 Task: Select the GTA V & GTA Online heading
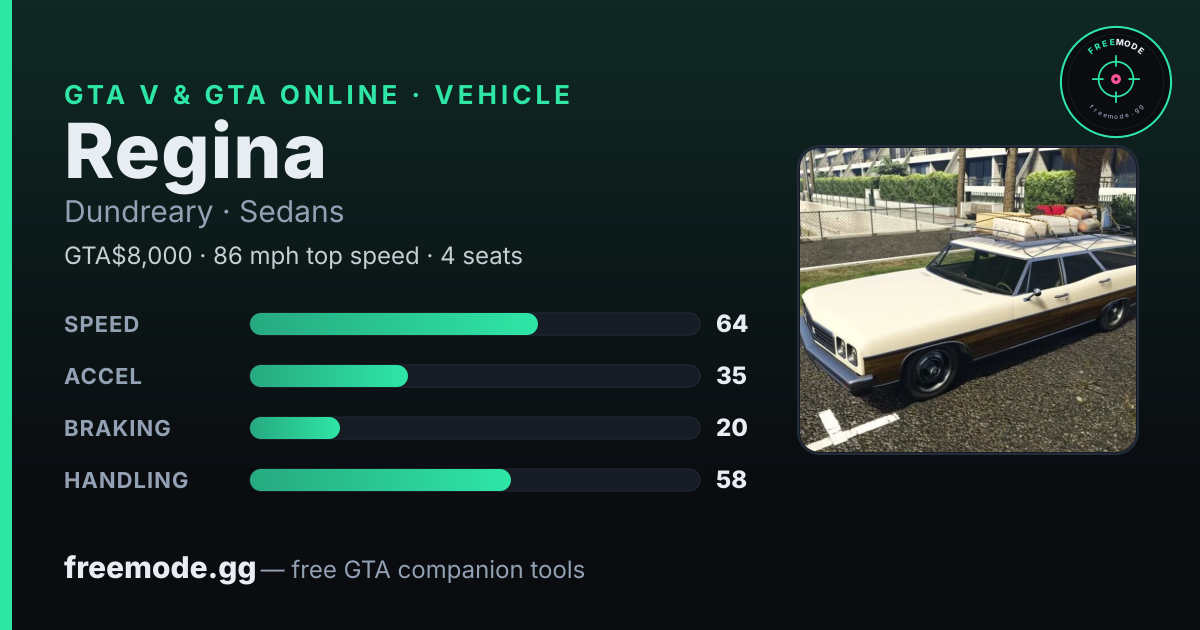318,95
